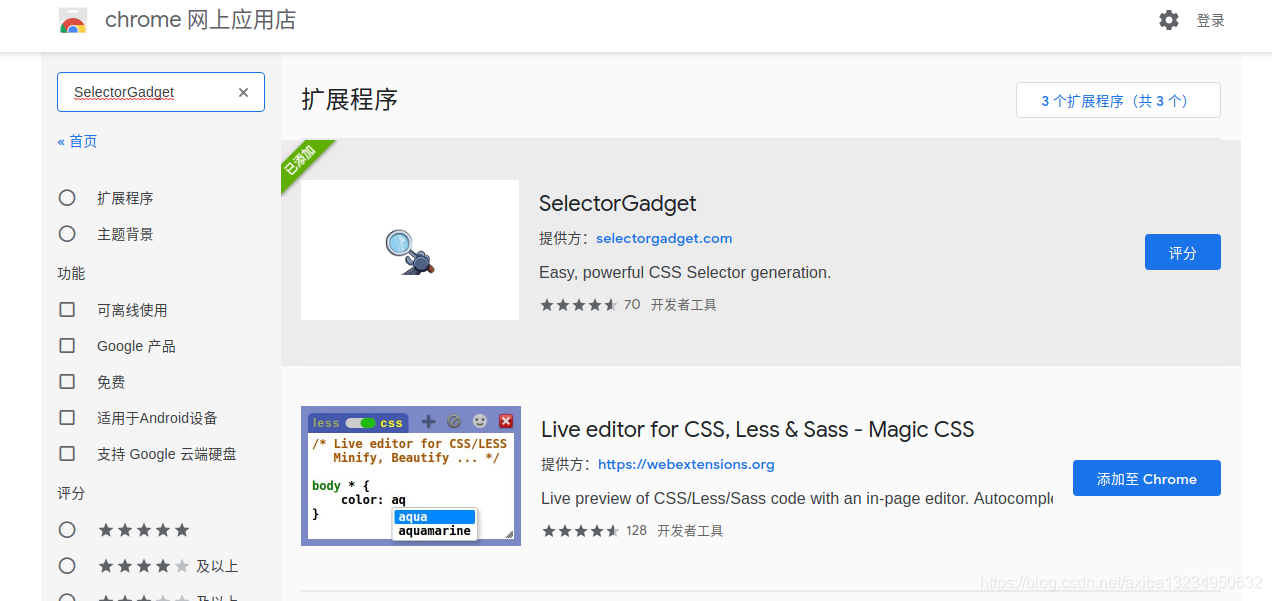
Task: Select the 主题背景 radio button
Action: click(67, 234)
